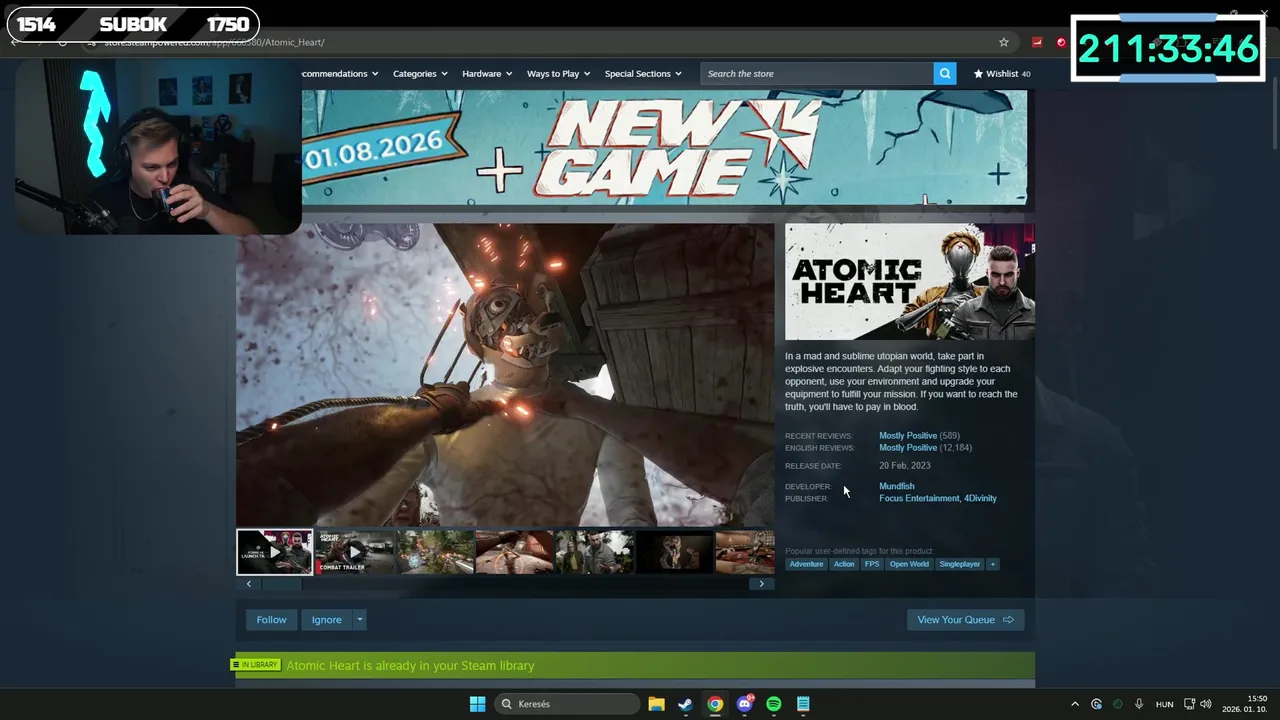Click the taskbar Keresés search box
The image size is (1280, 720).
pos(568,704)
